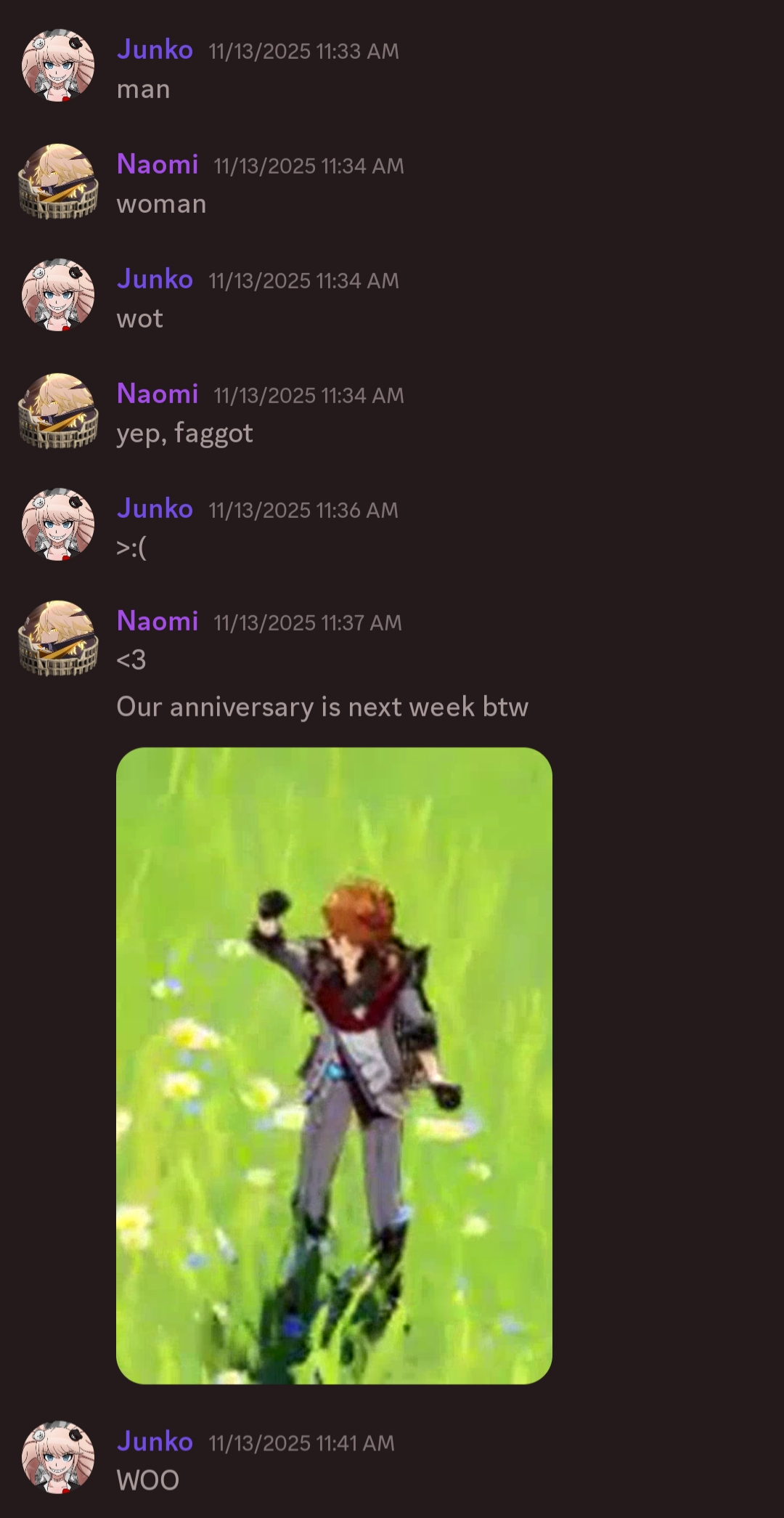Screen dimensions: 784x1518
Task: Click the 11/13/2025 11:36 AM timestamp
Action: pyautogui.click(x=303, y=510)
